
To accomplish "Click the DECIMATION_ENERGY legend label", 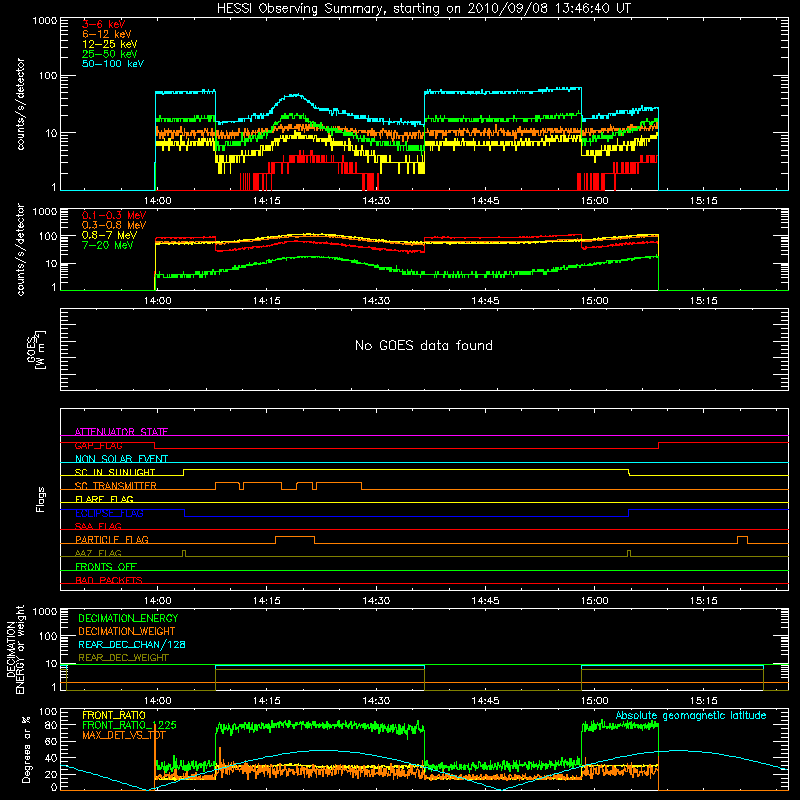I will click(x=128, y=618).
